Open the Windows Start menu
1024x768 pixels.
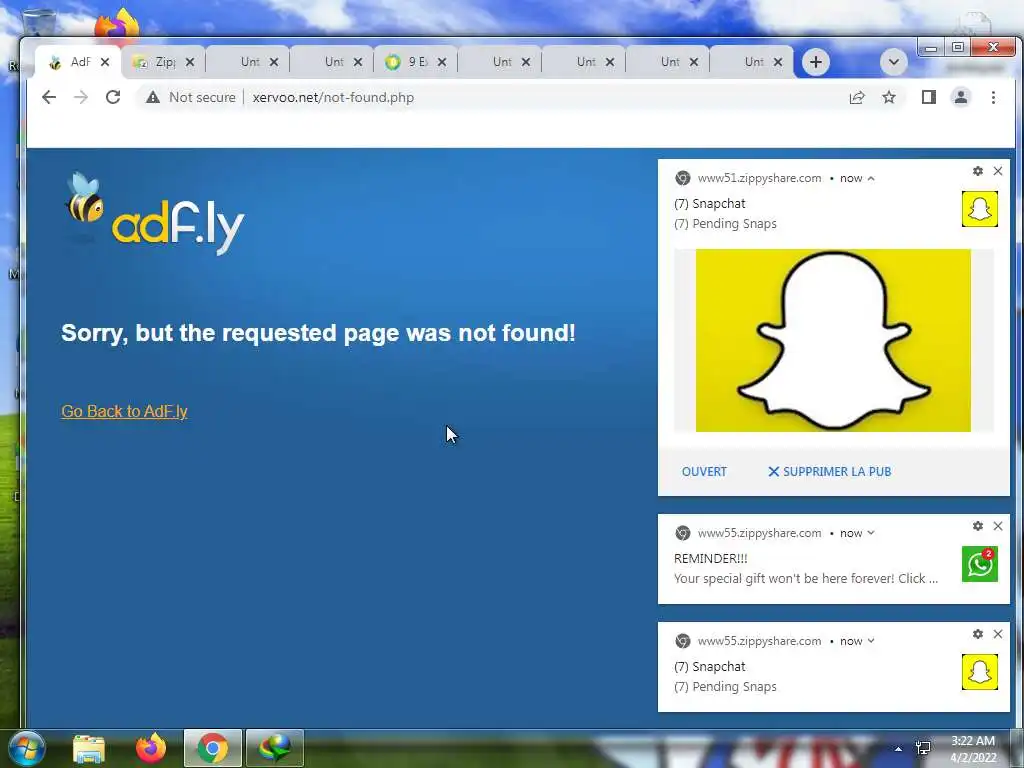coord(26,748)
